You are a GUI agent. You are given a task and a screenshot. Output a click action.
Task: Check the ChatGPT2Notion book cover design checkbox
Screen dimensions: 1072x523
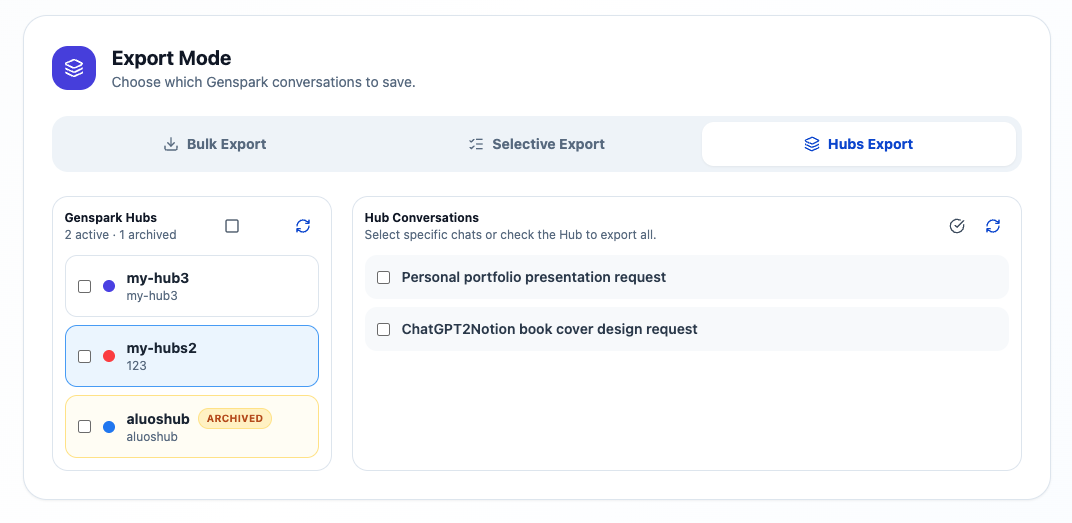pyautogui.click(x=384, y=330)
